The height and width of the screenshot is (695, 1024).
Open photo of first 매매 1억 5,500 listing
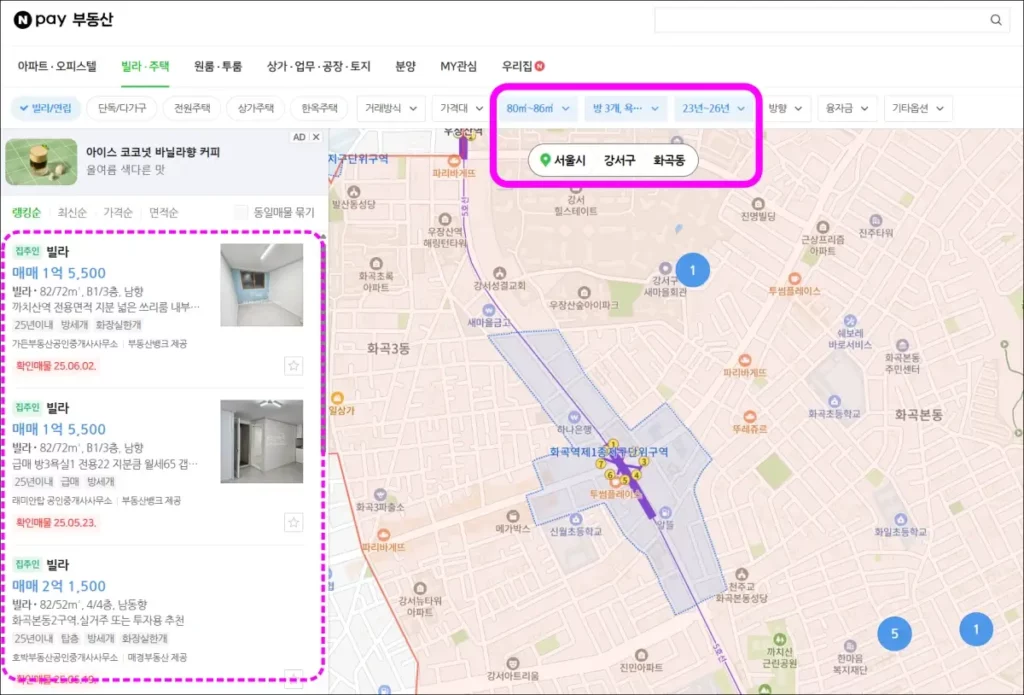tap(261, 285)
